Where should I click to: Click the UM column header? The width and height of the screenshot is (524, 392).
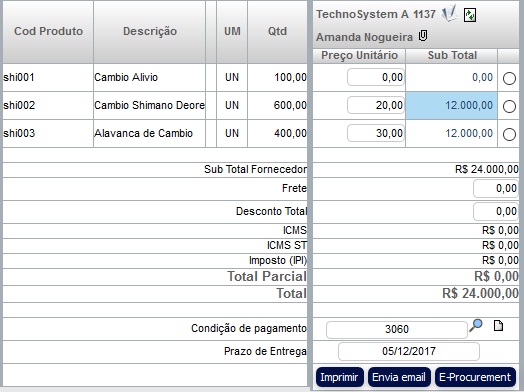click(x=232, y=31)
